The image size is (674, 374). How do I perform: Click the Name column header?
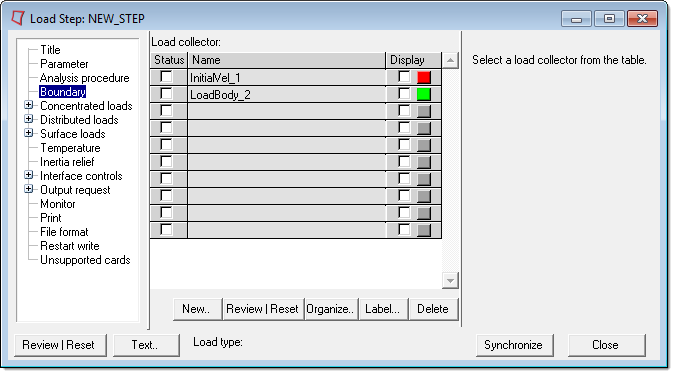[x=287, y=60]
